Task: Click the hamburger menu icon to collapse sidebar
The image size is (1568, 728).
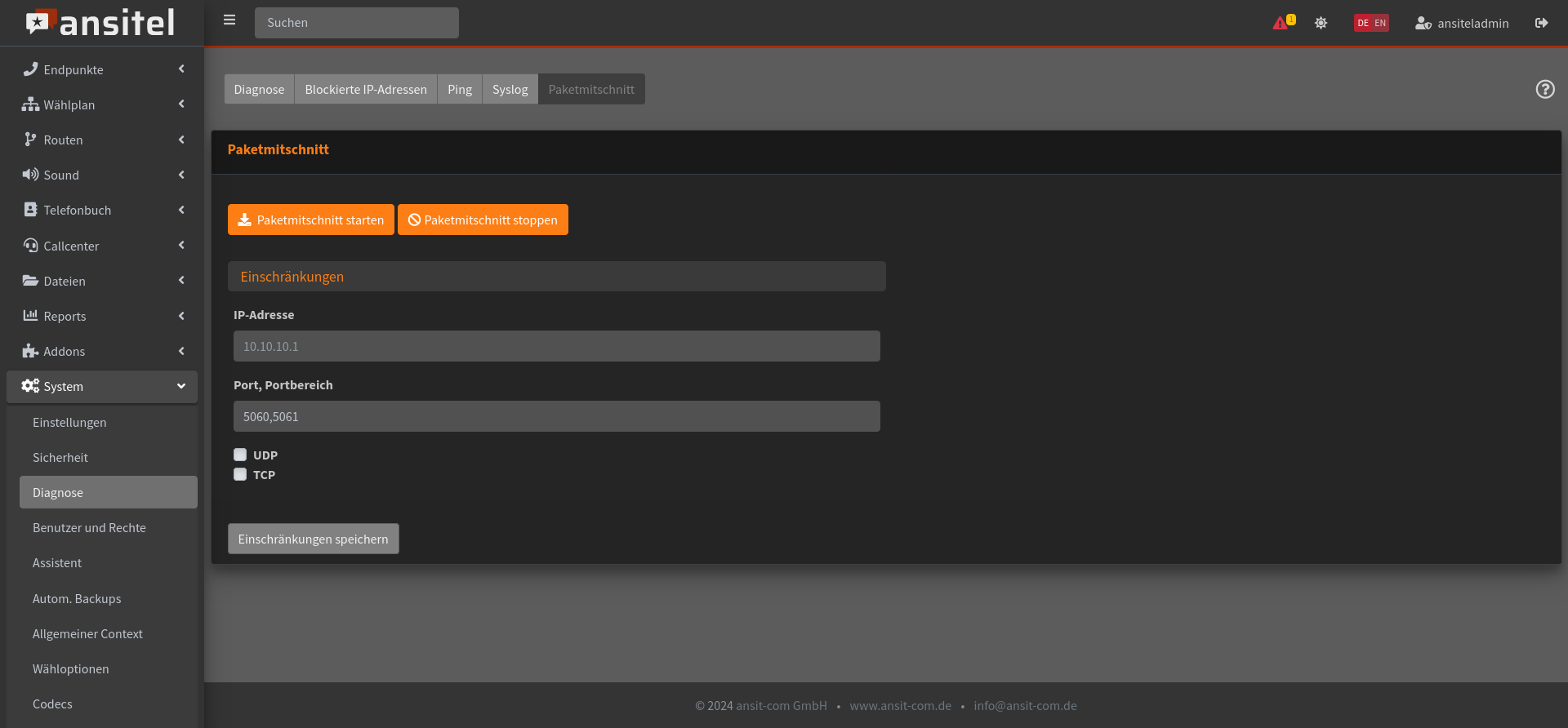Action: click(x=229, y=20)
